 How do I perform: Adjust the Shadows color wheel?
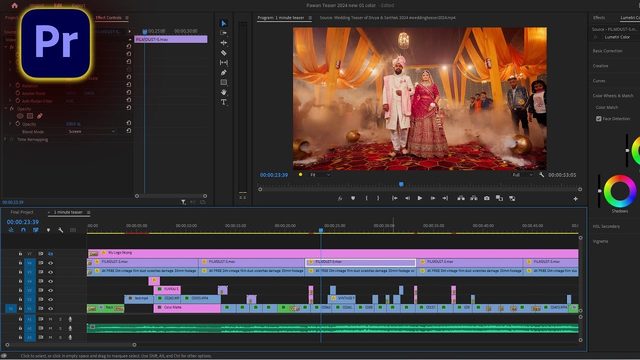(620, 191)
